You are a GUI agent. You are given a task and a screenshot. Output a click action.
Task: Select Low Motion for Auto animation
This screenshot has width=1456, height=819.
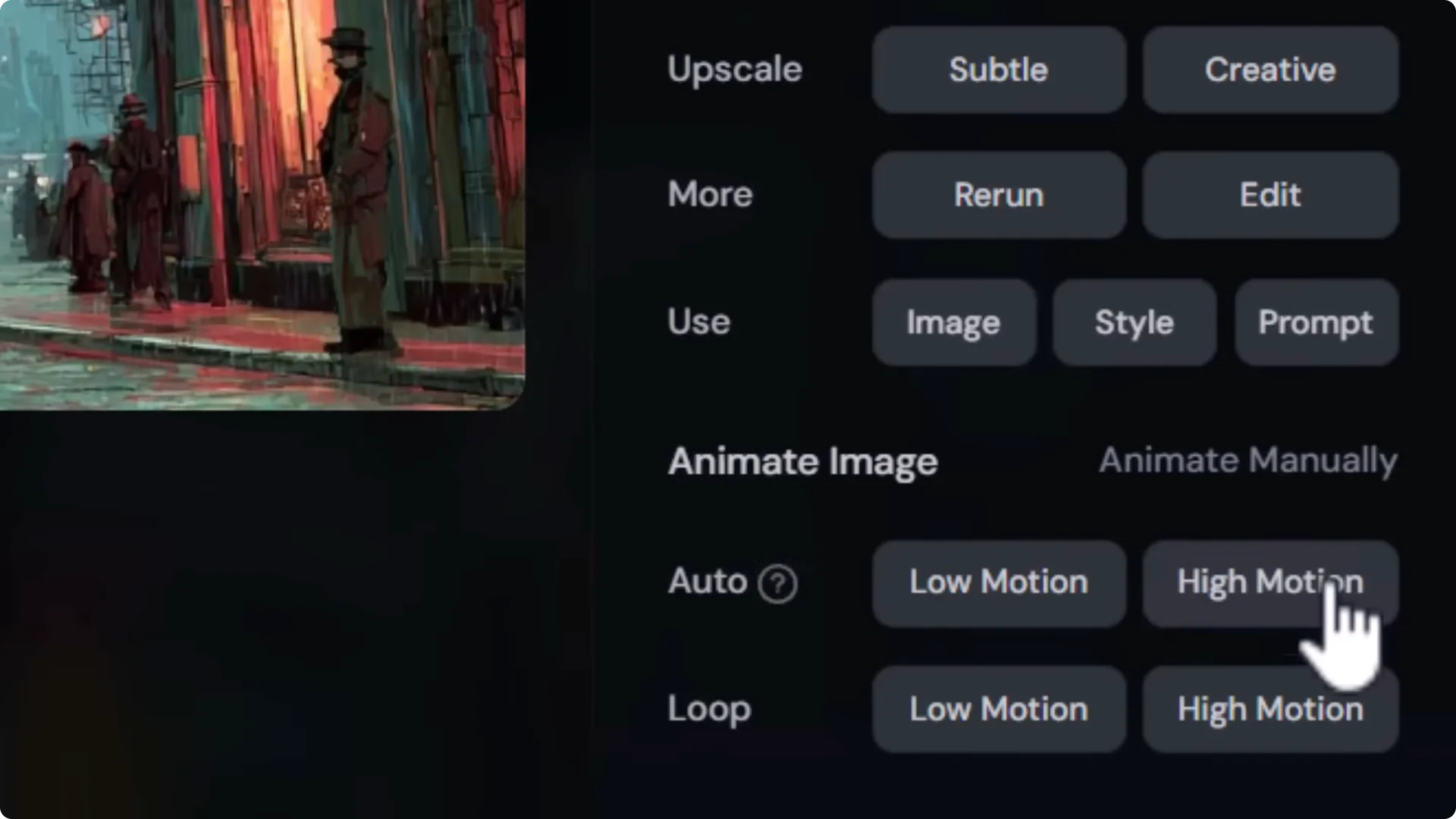coord(998,582)
